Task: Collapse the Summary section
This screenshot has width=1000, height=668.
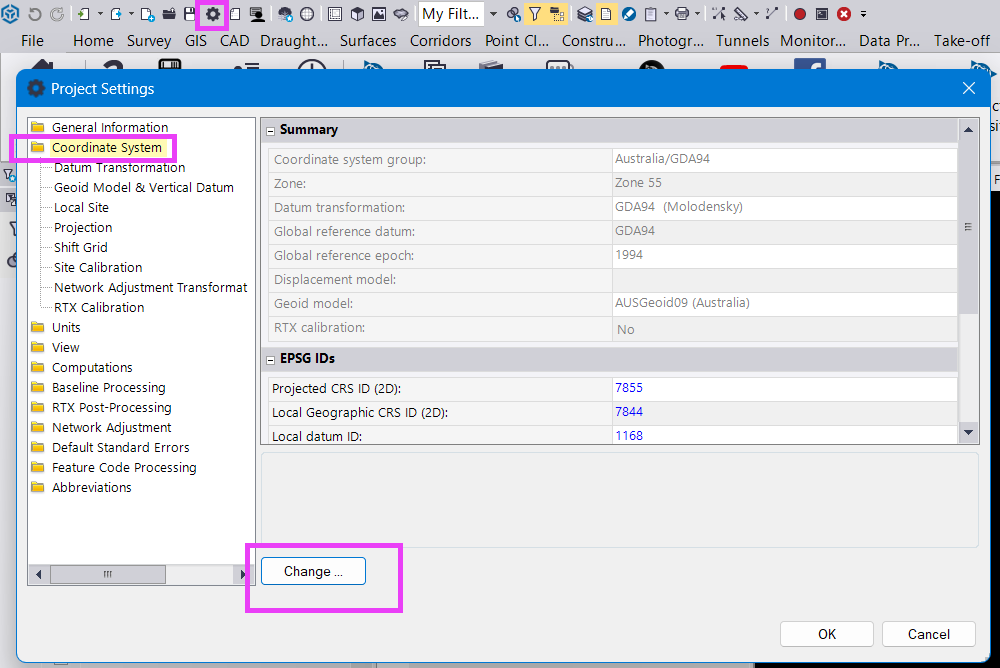Action: [x=270, y=130]
